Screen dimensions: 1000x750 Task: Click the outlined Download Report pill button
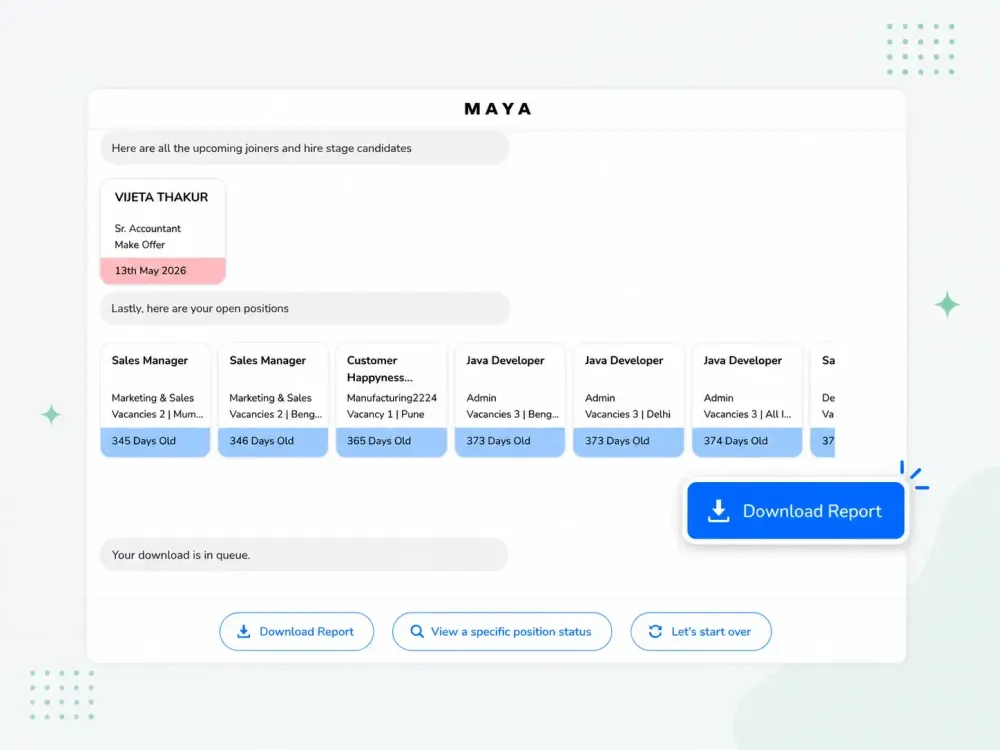[x=297, y=631]
